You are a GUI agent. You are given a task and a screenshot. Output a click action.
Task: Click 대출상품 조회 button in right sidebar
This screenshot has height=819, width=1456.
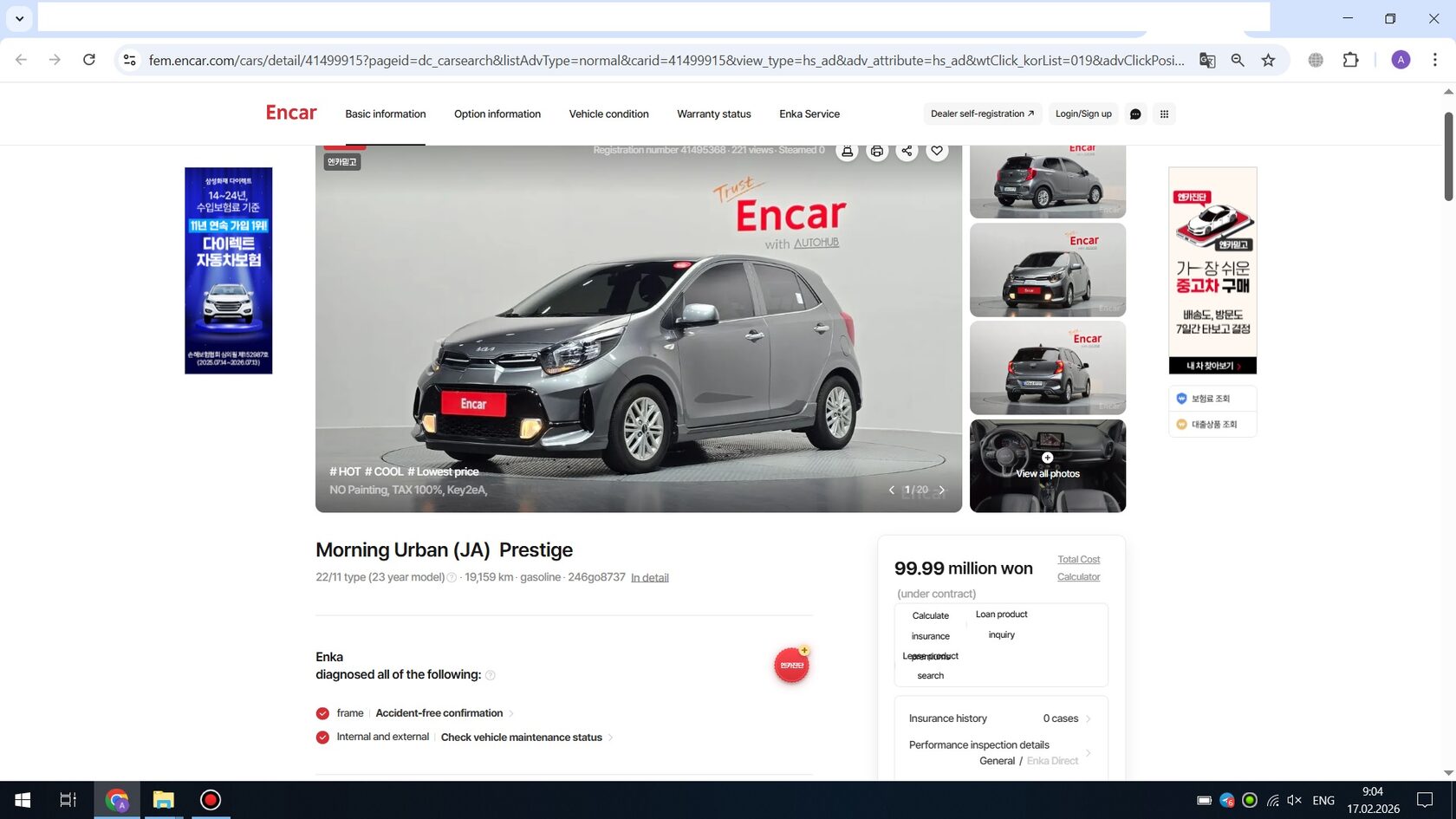[1212, 425]
